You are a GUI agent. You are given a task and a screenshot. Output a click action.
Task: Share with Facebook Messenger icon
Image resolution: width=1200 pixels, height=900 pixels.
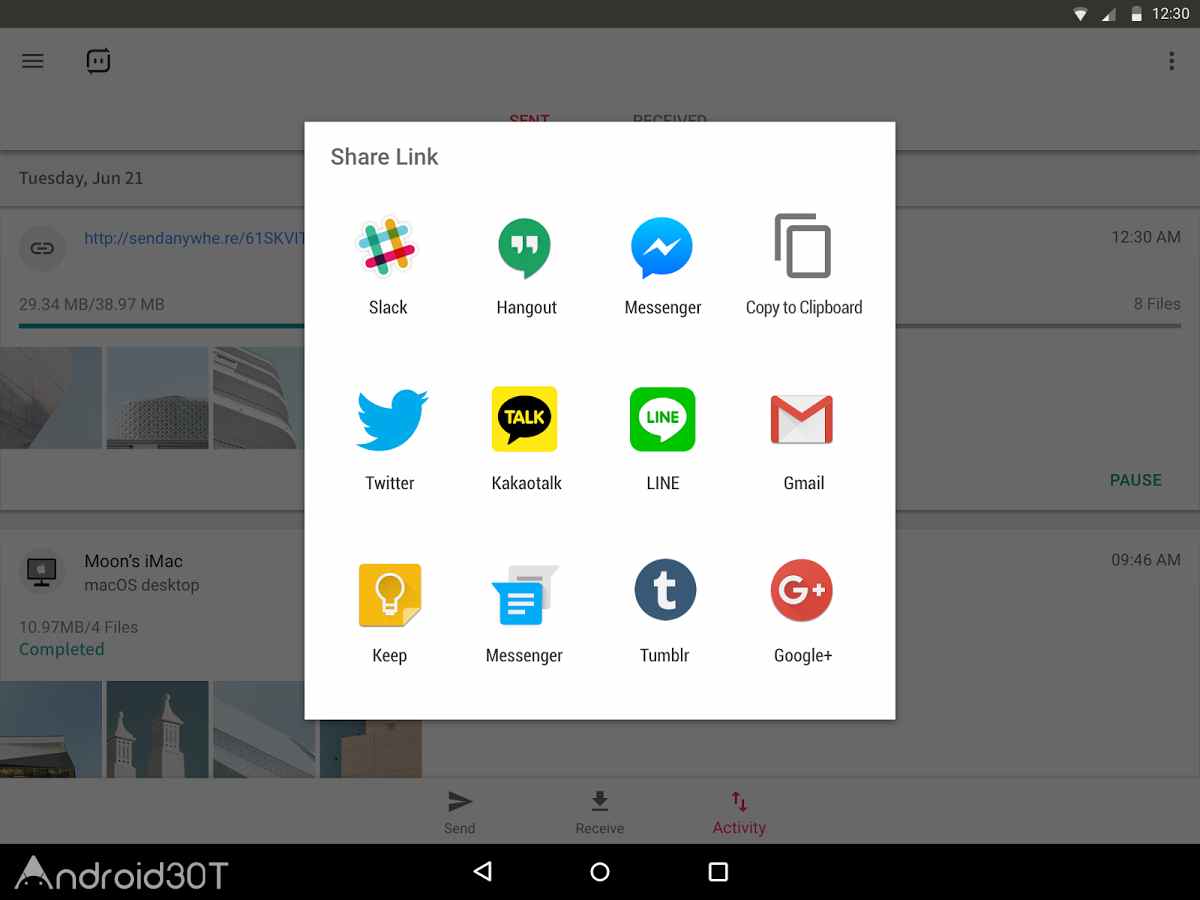coord(662,248)
